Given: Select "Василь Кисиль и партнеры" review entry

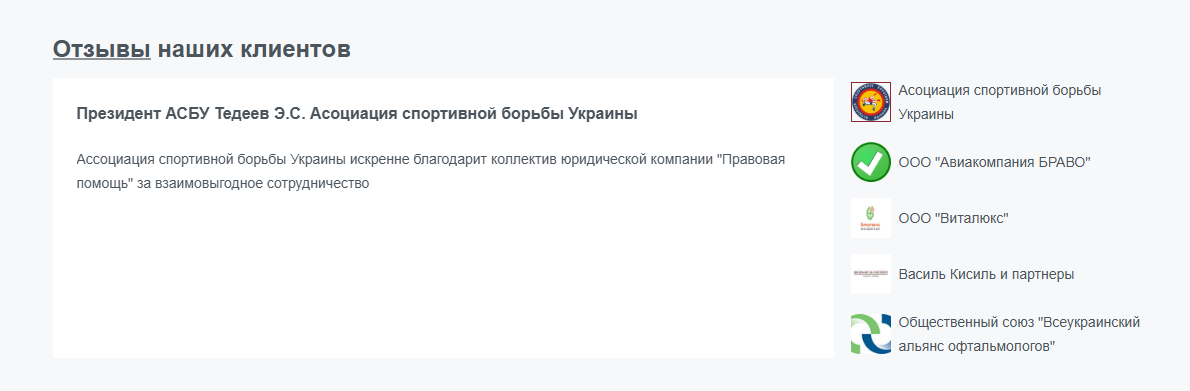Looking at the screenshot, I should [x=986, y=274].
